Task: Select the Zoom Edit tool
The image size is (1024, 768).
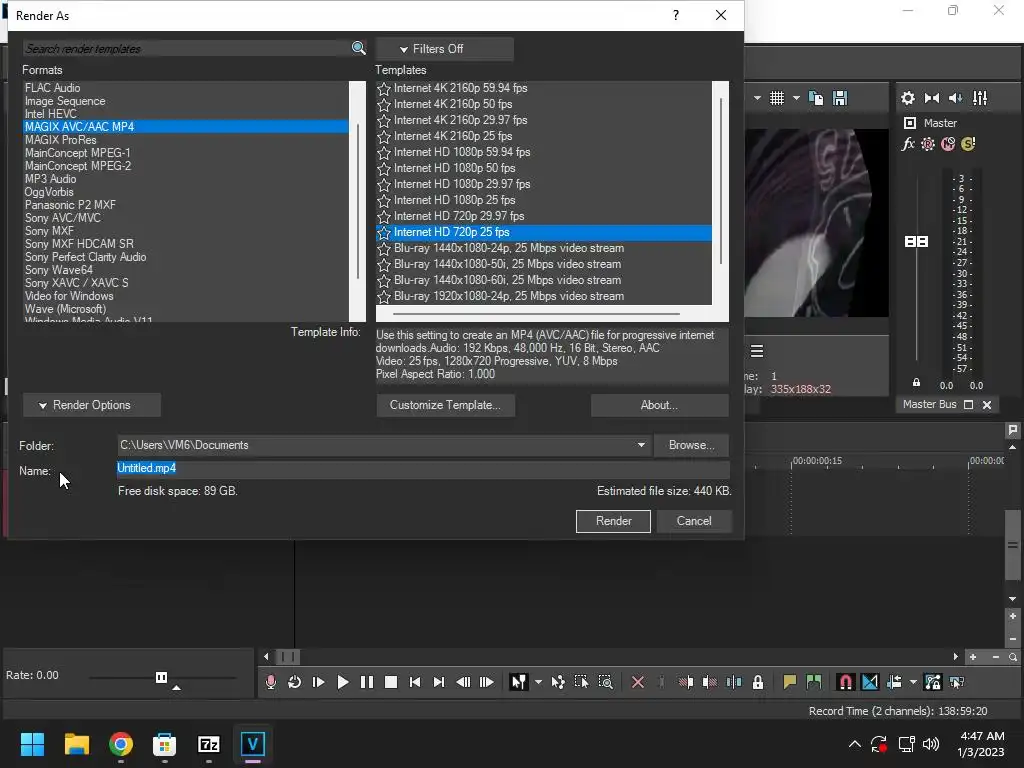Action: point(605,682)
